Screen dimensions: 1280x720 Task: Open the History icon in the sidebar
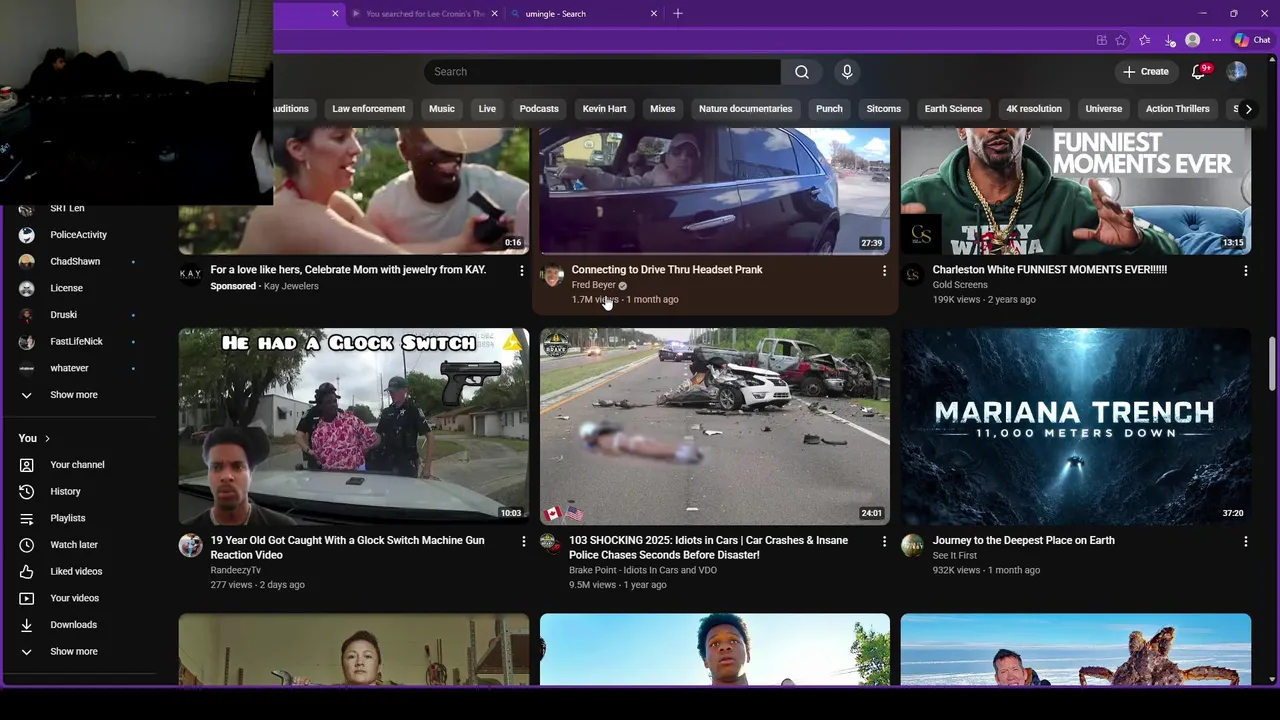tap(27, 491)
